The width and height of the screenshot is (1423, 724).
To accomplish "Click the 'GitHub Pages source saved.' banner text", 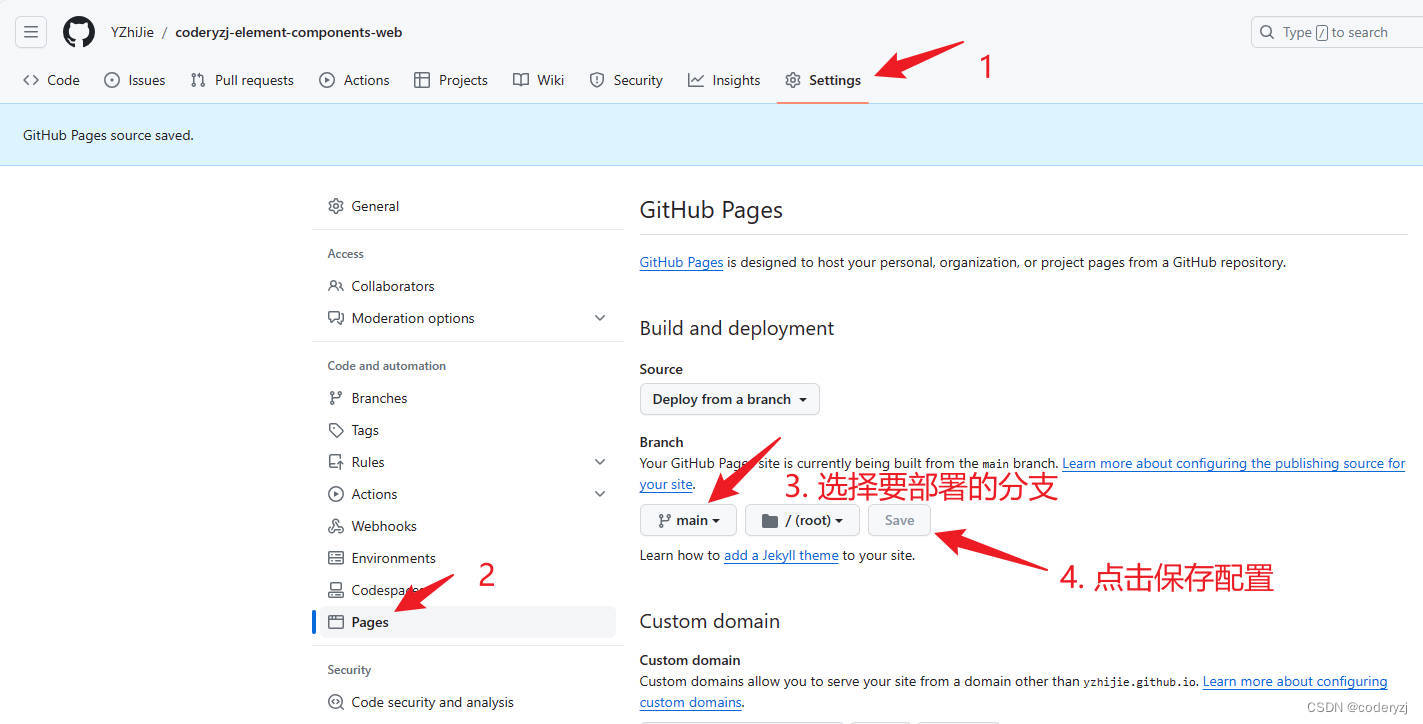I will tap(108, 135).
